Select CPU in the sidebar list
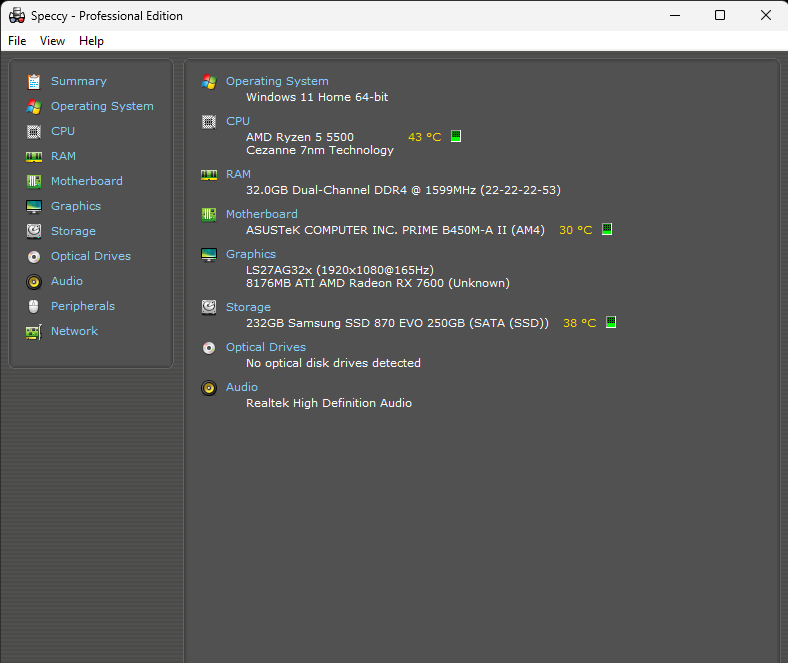Screen dimensions: 788x663 click(x=63, y=131)
